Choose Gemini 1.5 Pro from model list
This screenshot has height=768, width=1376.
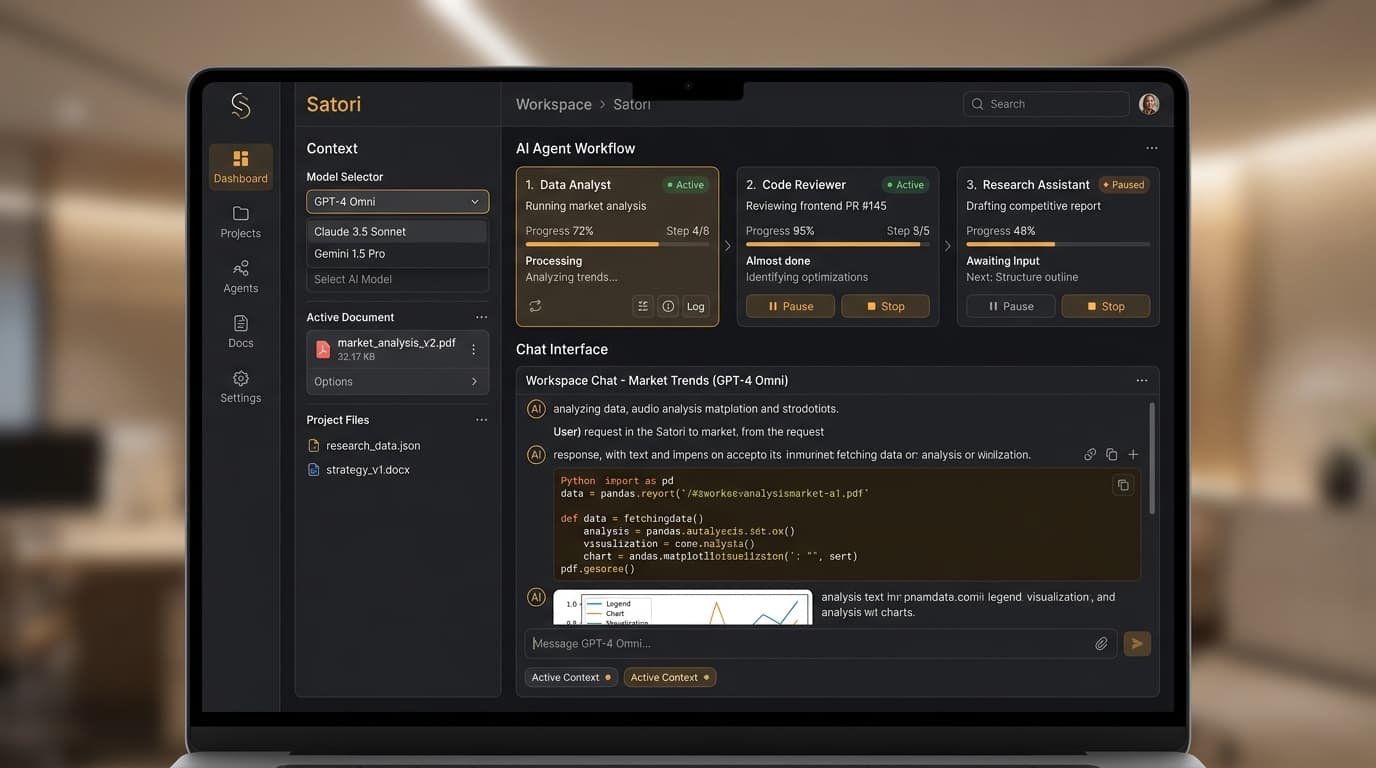pyautogui.click(x=397, y=254)
